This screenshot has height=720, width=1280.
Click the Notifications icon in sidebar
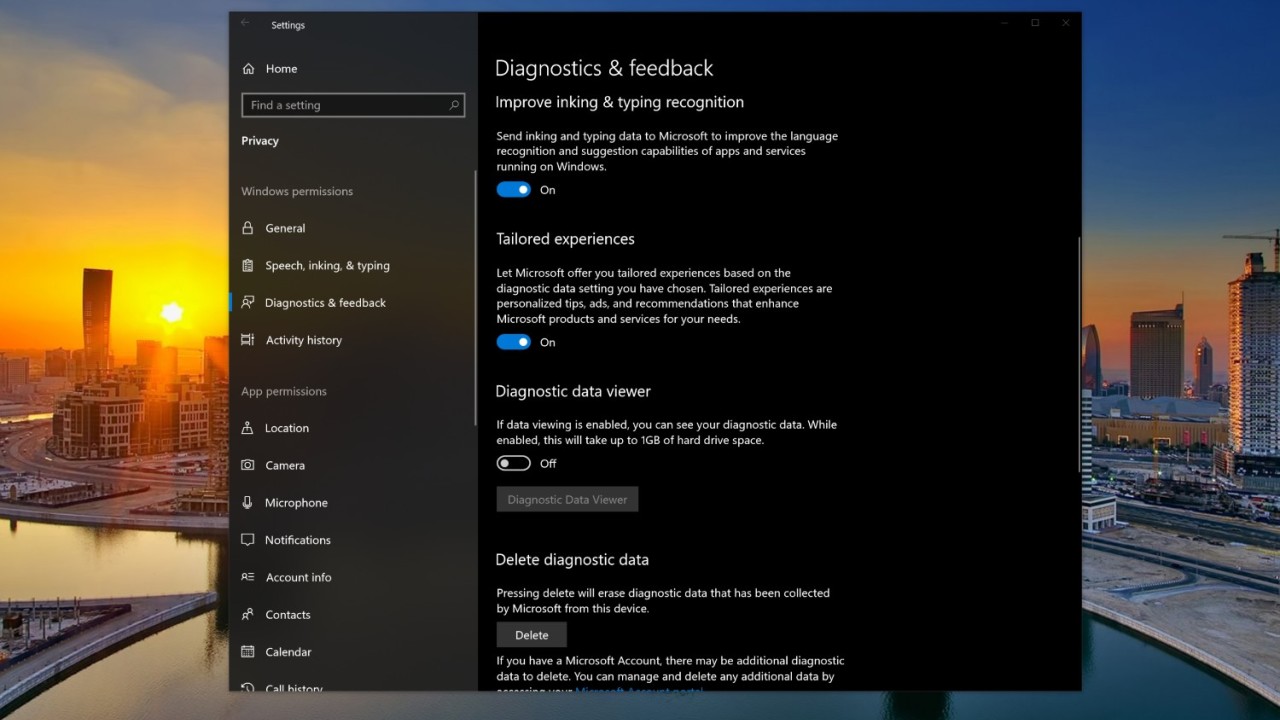point(248,540)
